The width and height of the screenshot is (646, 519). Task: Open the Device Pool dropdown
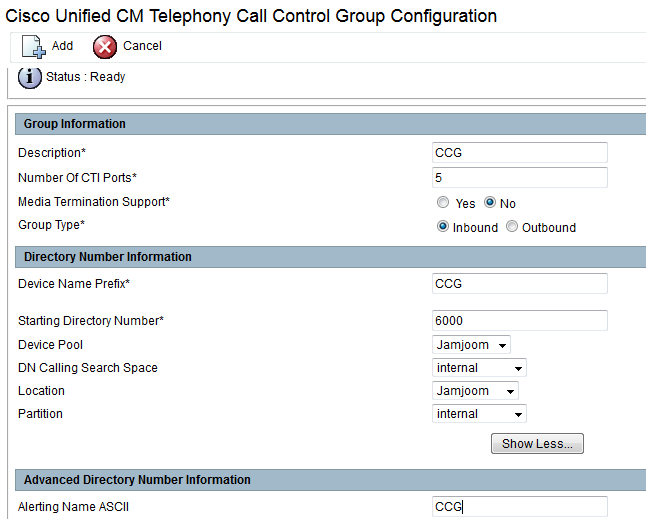pos(472,345)
